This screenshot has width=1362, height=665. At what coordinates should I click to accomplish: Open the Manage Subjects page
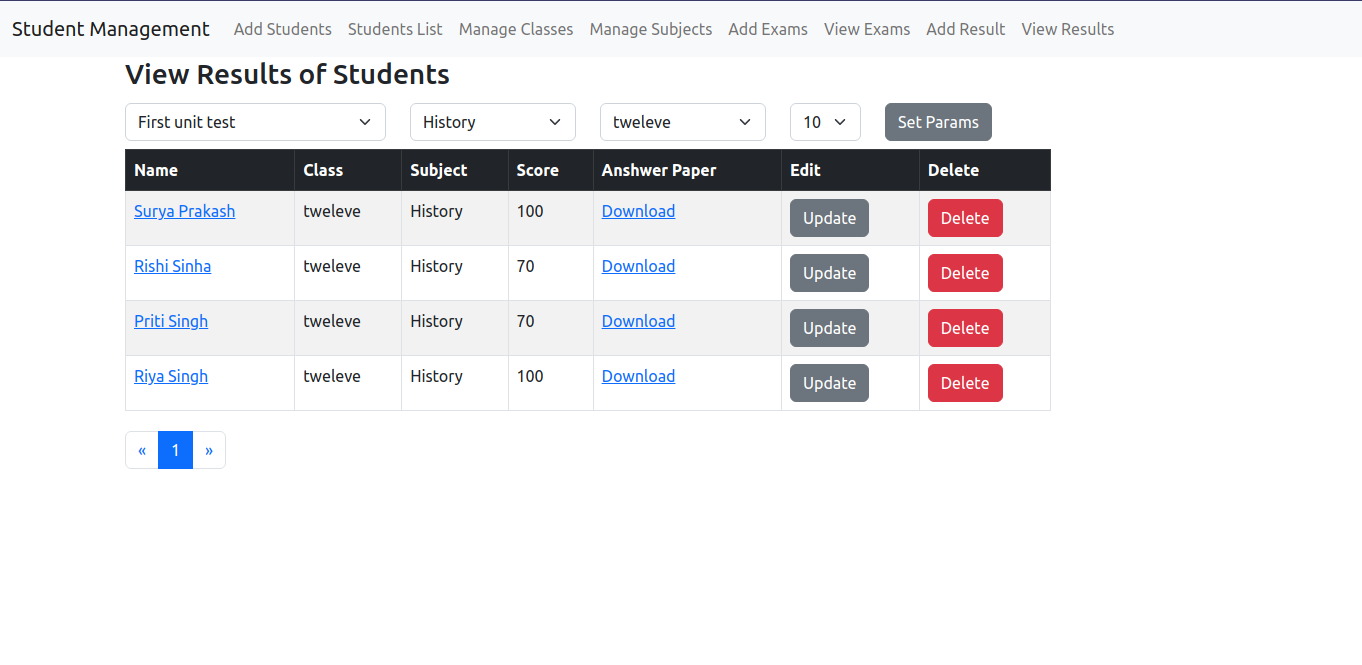tap(650, 29)
